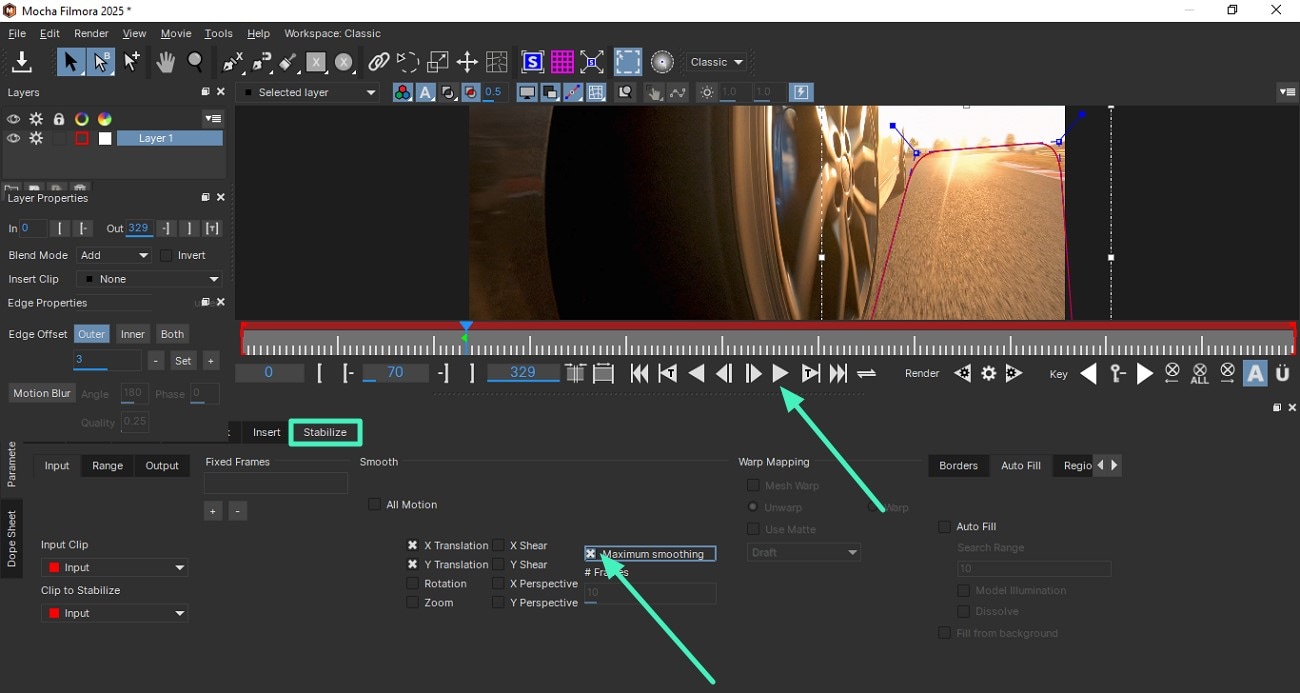Image resolution: width=1300 pixels, height=693 pixels.
Task: Enable the grid overlay icon in the toolbar
Action: coord(562,62)
